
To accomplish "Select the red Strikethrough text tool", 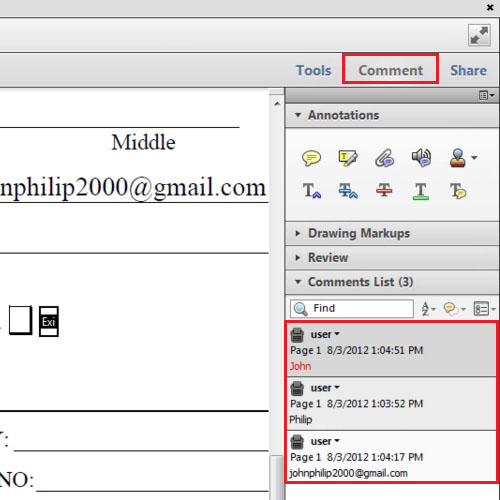I will pos(384,191).
